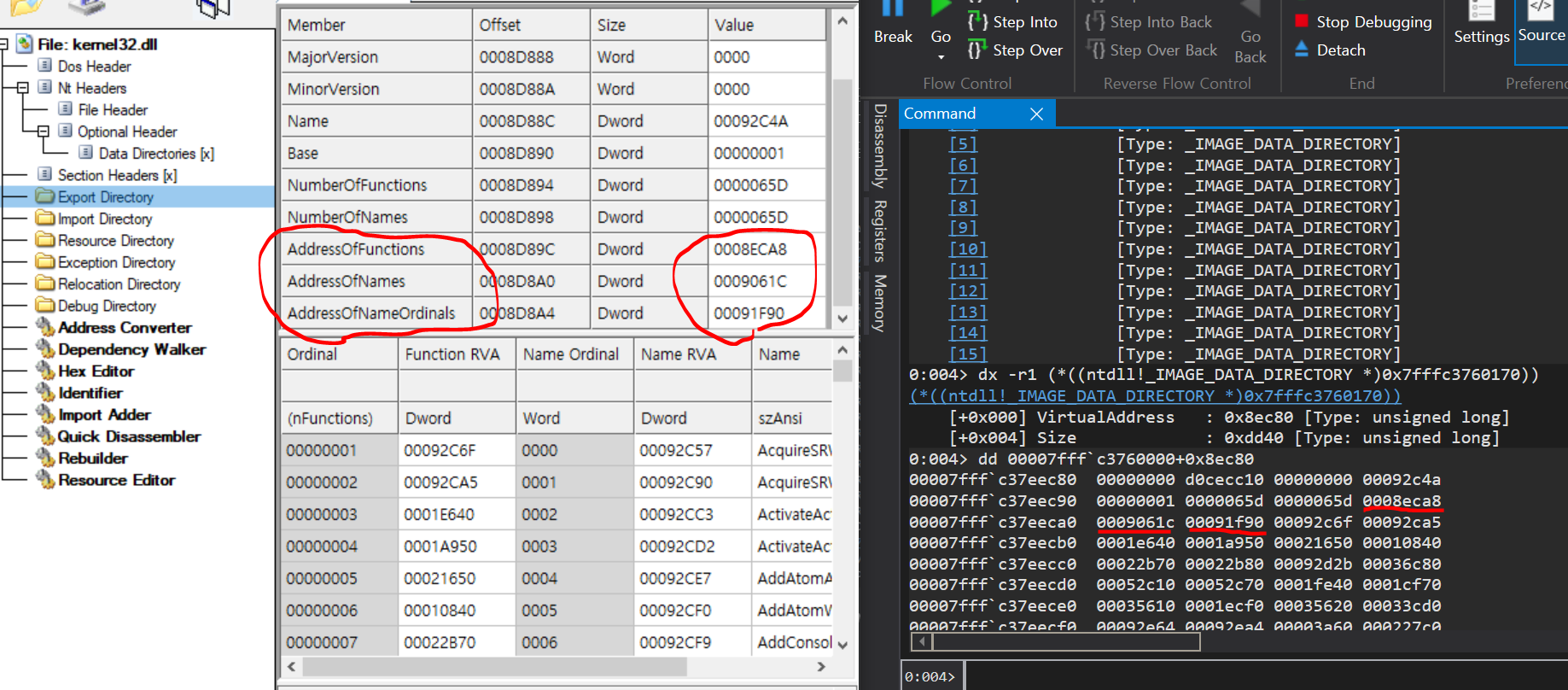The image size is (1568, 690).
Task: Click the Break pause icon
Action: [893, 9]
